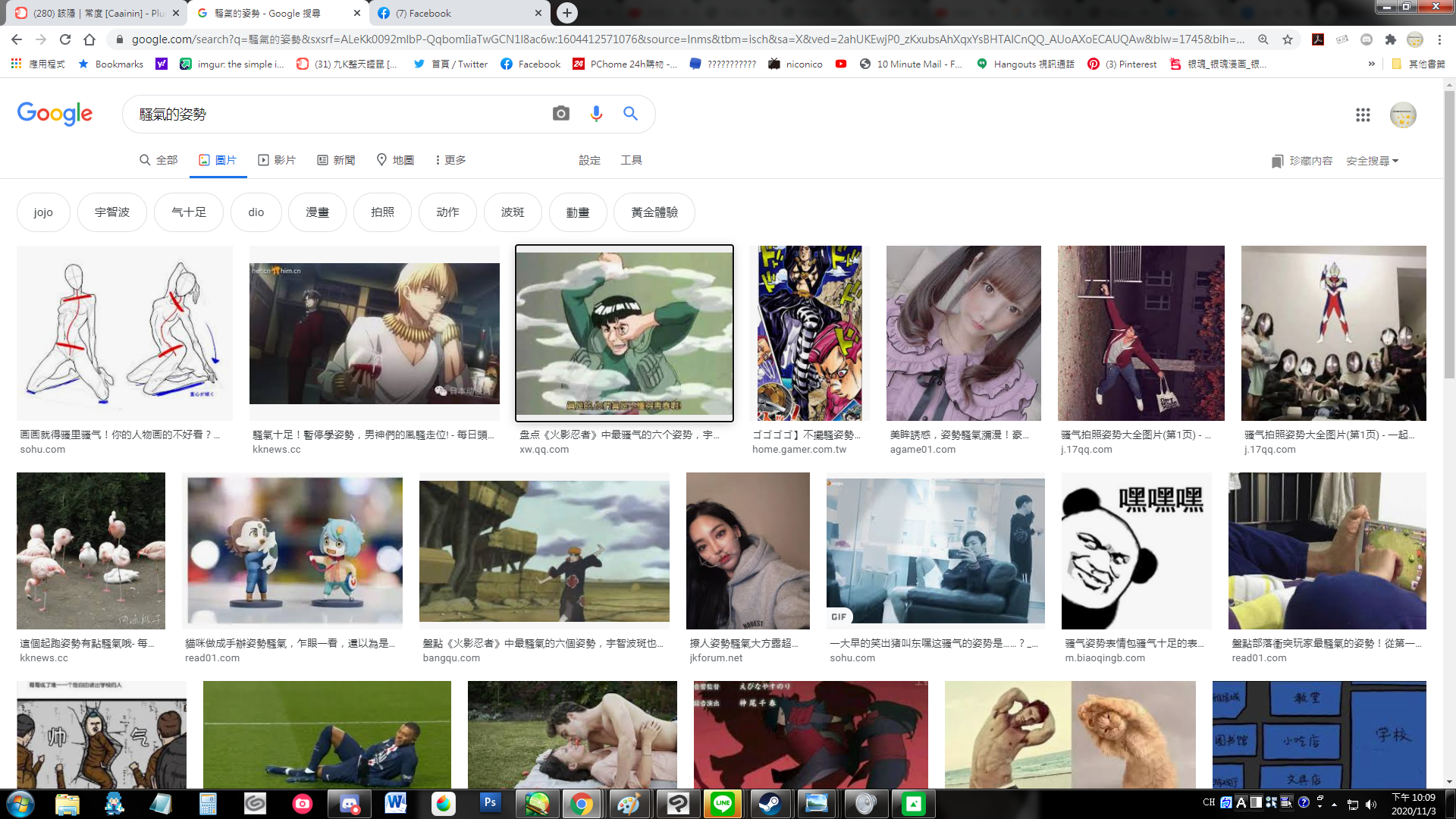Open the panda 嘿嘿嘿 meme image
Screen dimensions: 1456x819
[1137, 551]
